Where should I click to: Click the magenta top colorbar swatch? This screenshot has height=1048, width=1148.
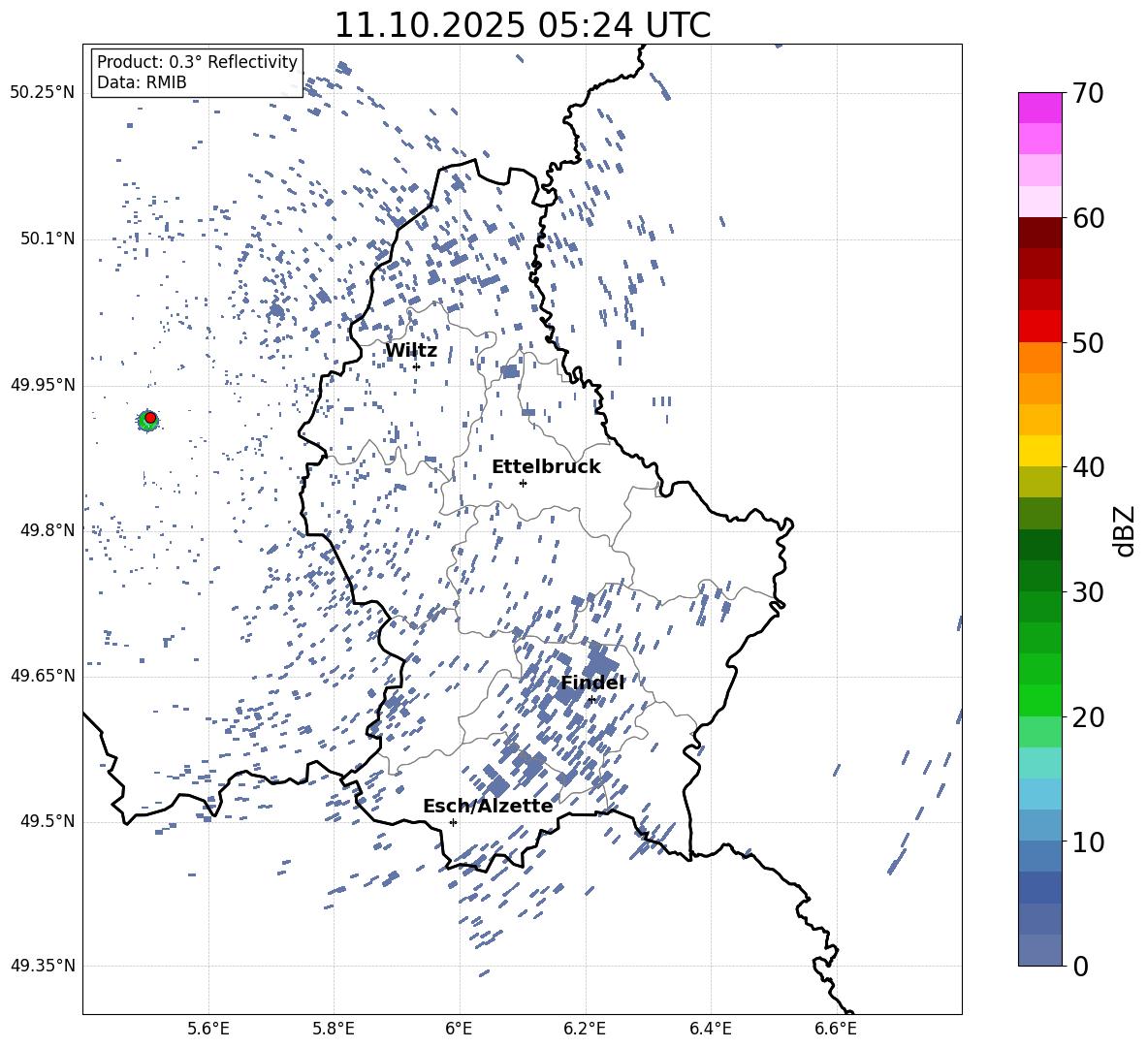tap(1039, 108)
